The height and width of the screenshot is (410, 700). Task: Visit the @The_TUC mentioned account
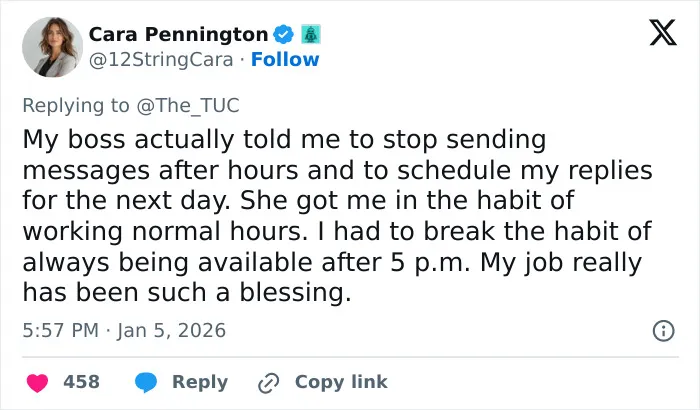click(188, 106)
